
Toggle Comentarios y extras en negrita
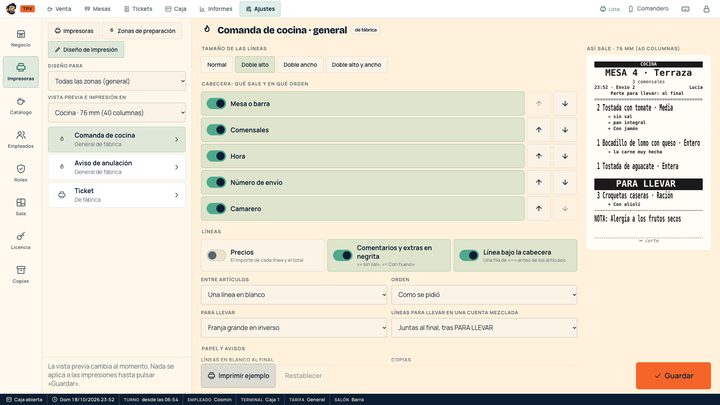point(342,255)
